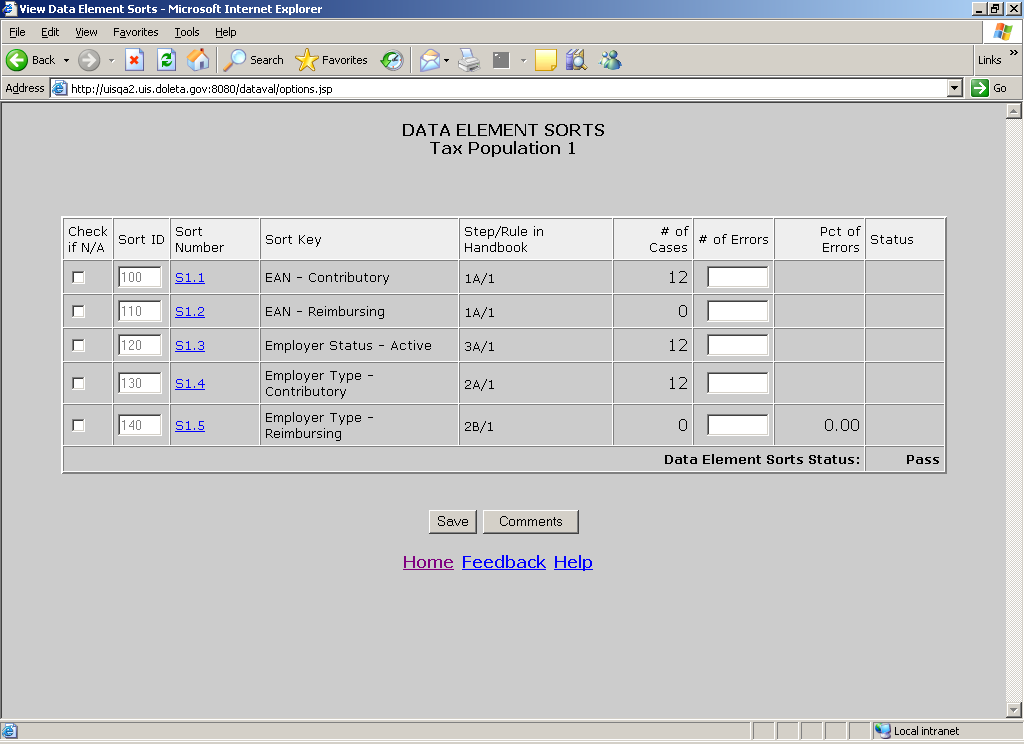Refresh the page with the Refresh icon
The height and width of the screenshot is (744, 1024).
166,60
